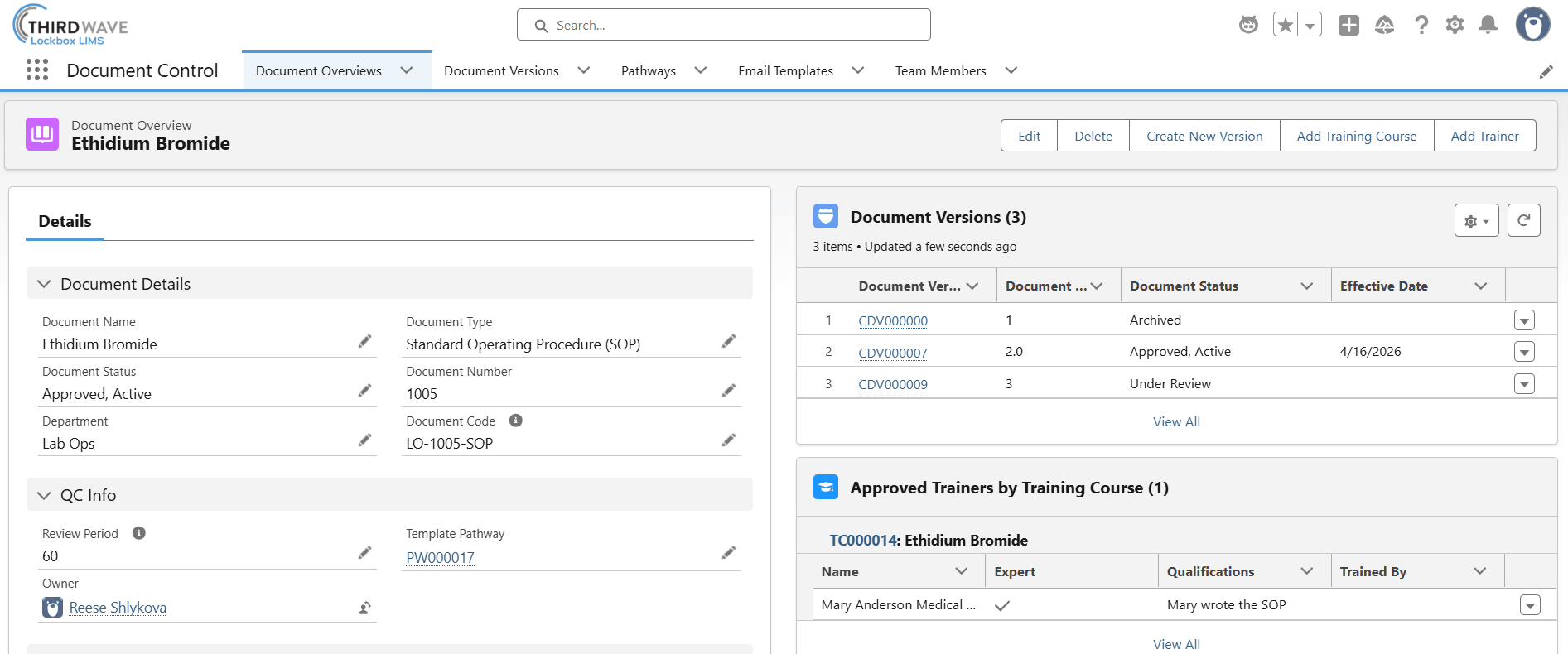
Task: Edit Document Name field pencil
Action: 364,341
